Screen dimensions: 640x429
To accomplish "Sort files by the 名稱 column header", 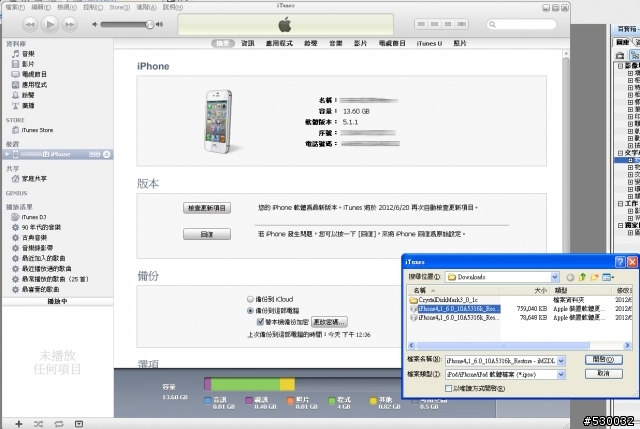I will 453,290.
